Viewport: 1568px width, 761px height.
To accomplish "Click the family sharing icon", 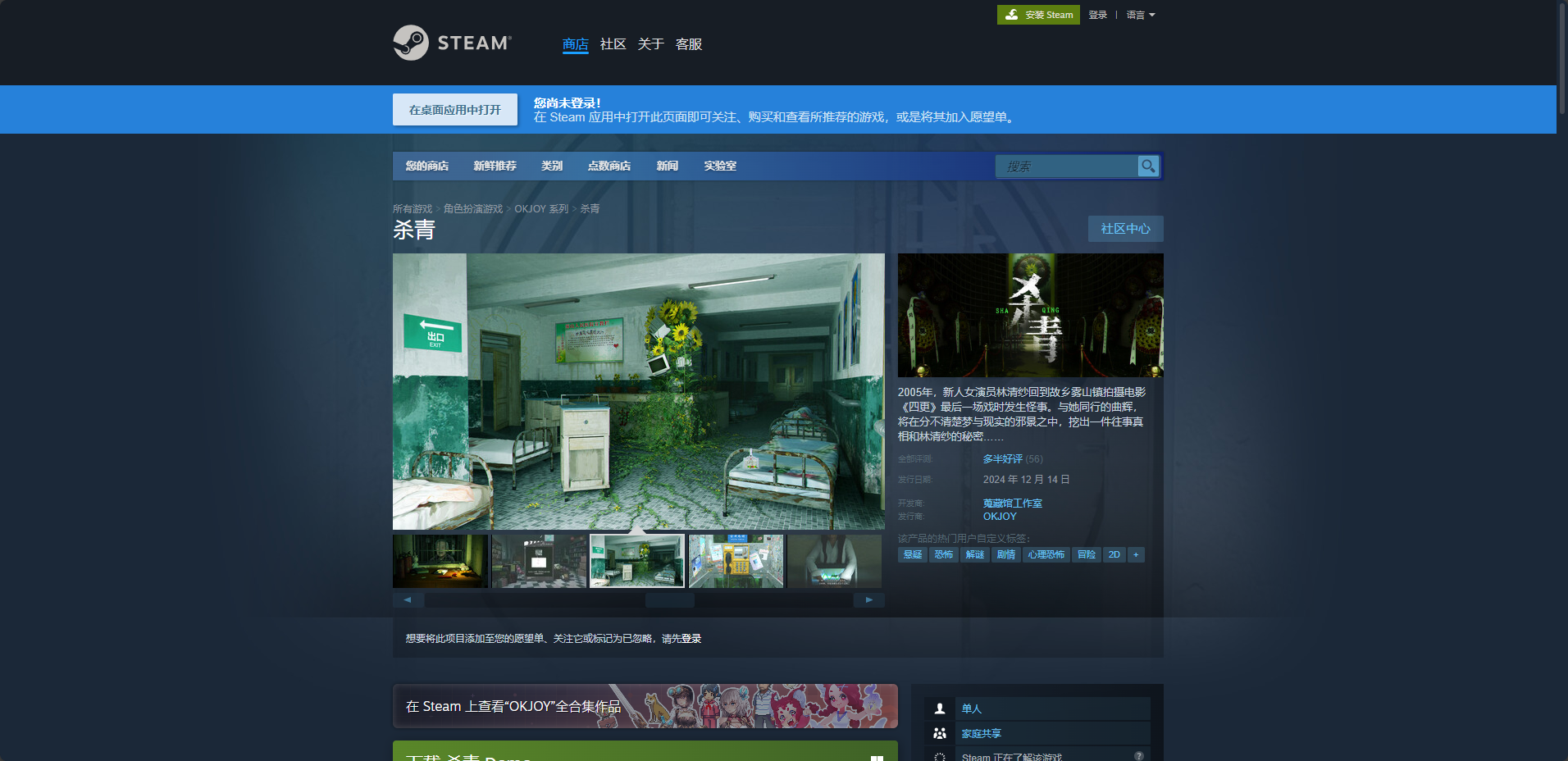I will tap(940, 733).
